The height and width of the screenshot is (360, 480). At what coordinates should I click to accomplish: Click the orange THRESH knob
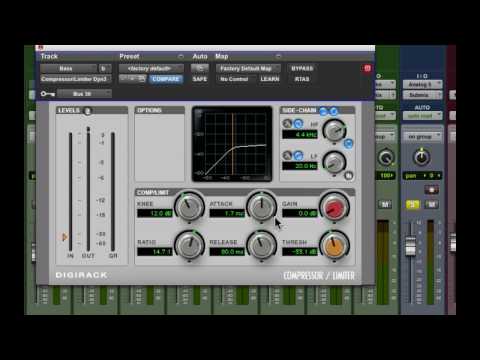[x=334, y=245]
